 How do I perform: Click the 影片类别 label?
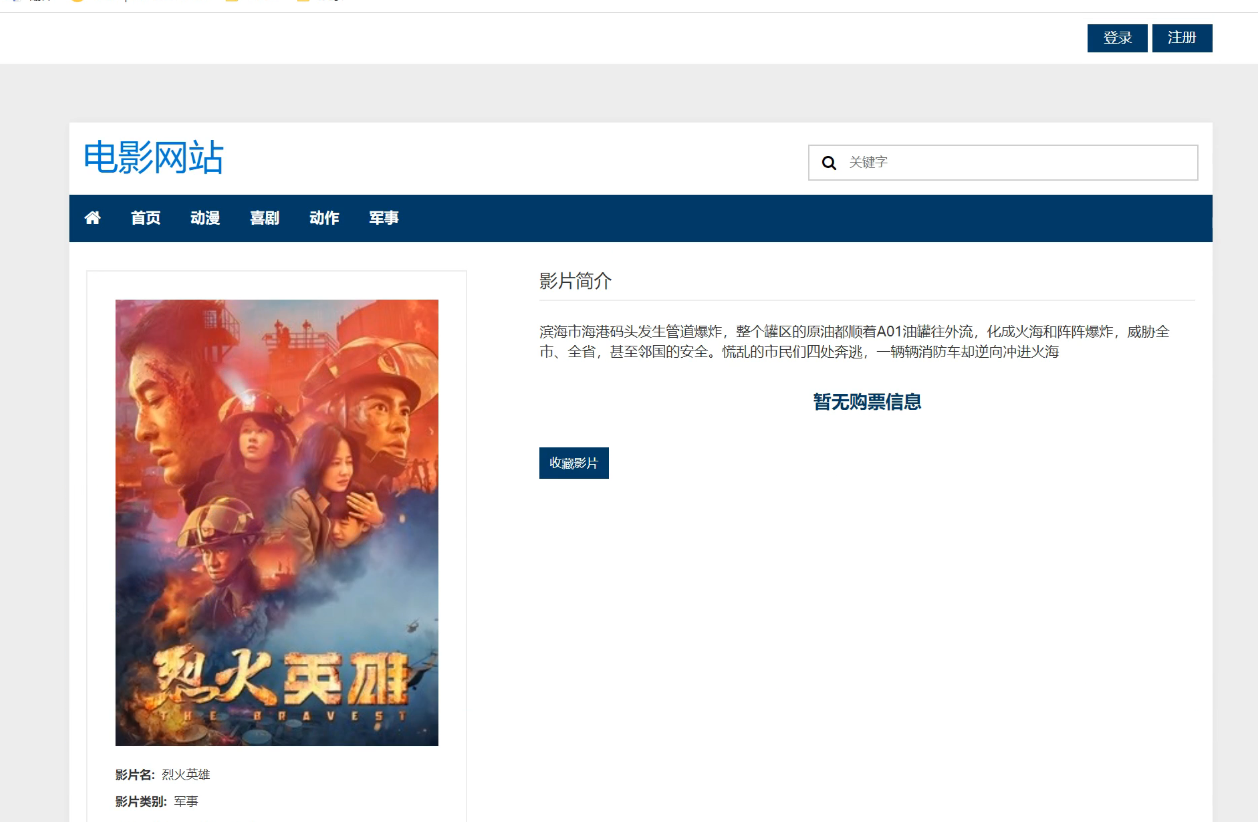(141, 802)
